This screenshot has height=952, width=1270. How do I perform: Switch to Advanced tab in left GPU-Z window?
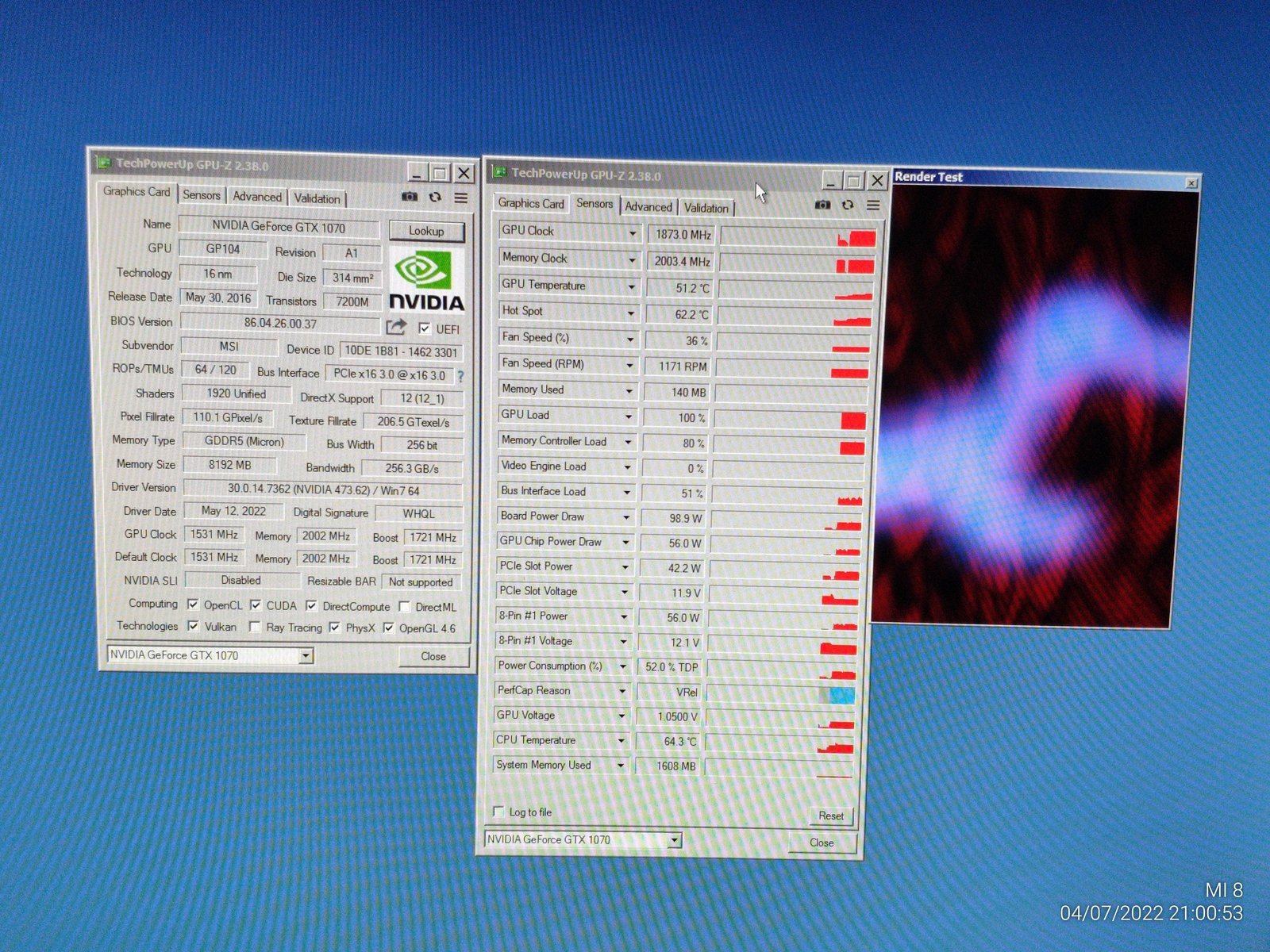tap(257, 197)
